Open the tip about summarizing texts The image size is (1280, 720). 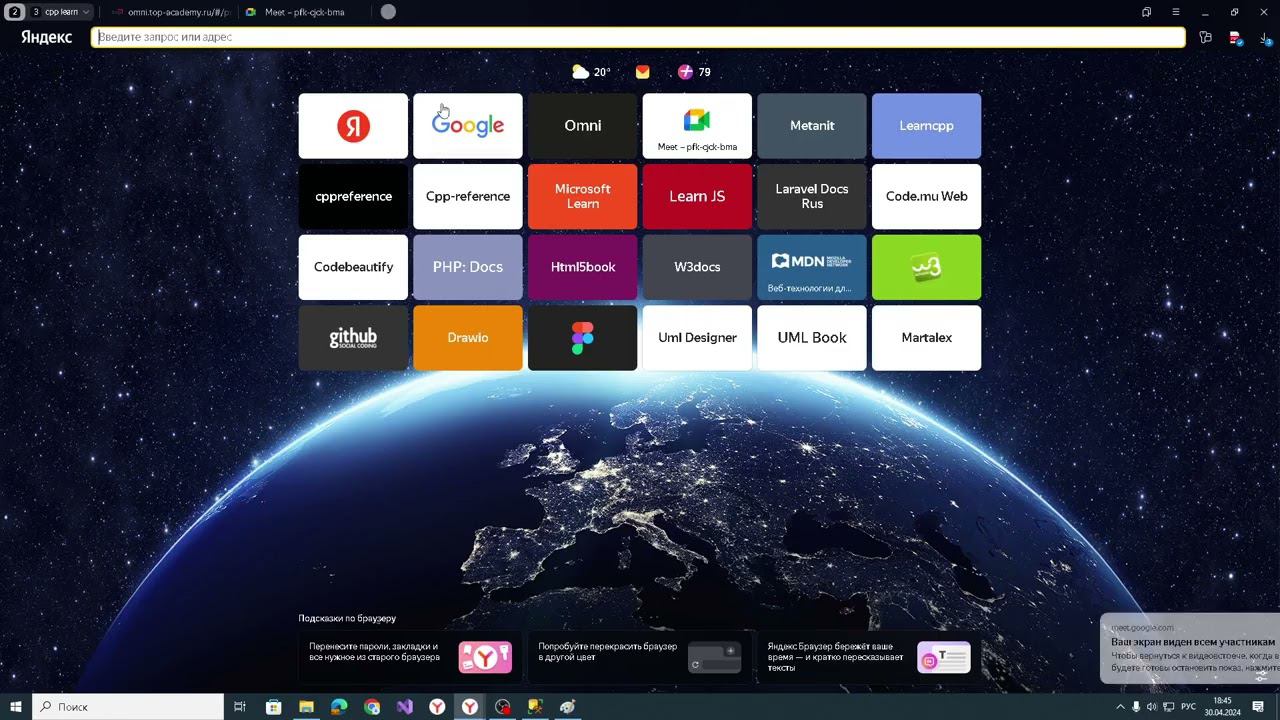[868, 657]
